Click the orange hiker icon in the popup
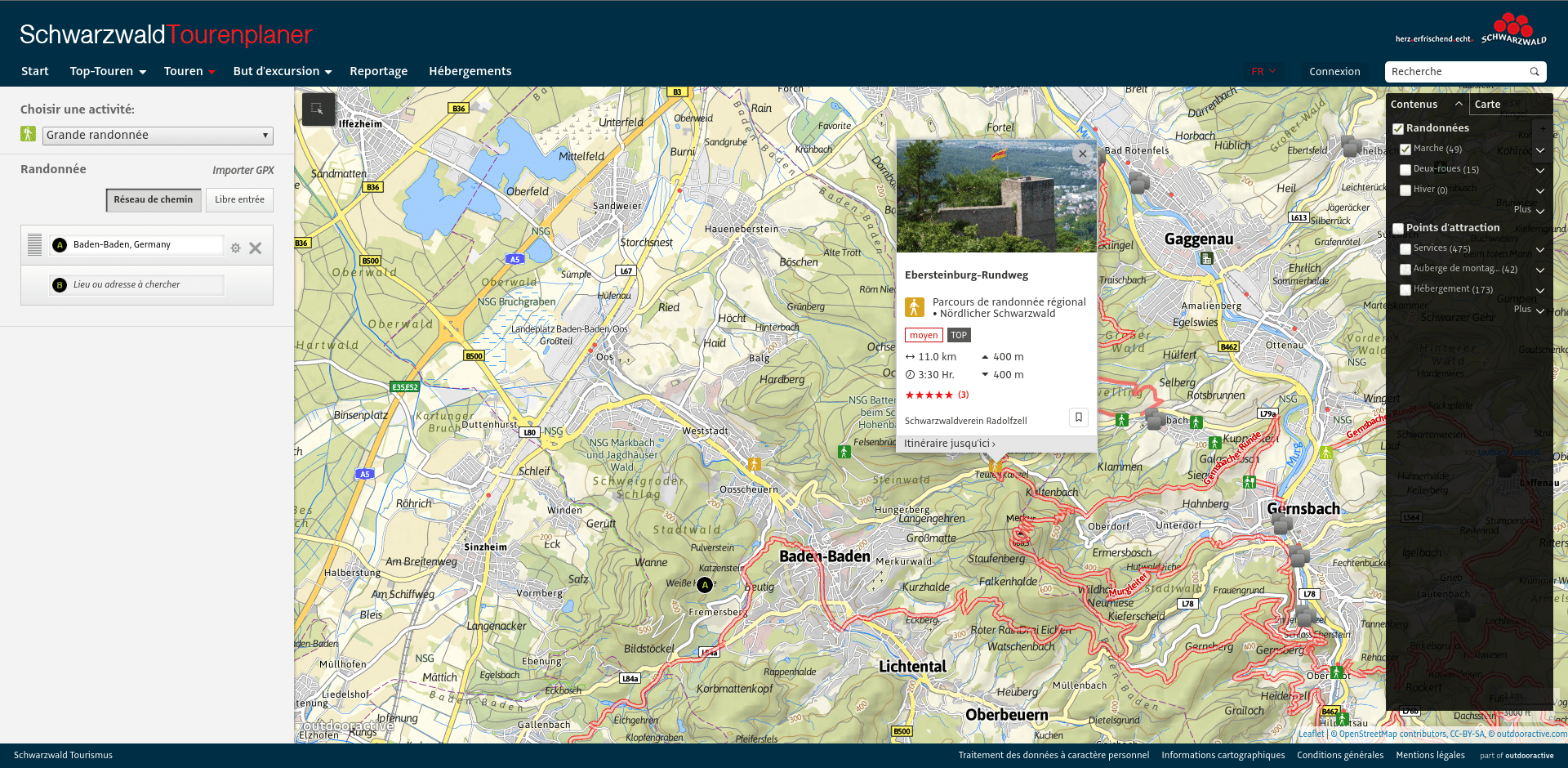Screen dimensions: 1568x768 point(915,307)
